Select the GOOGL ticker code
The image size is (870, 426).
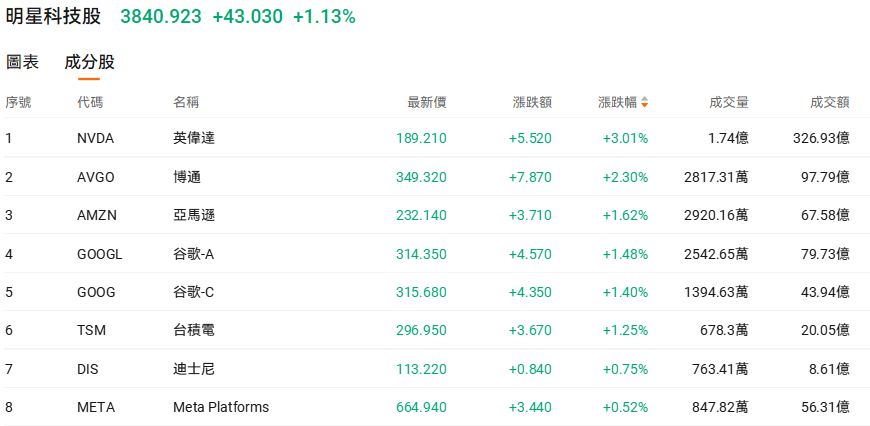click(99, 254)
